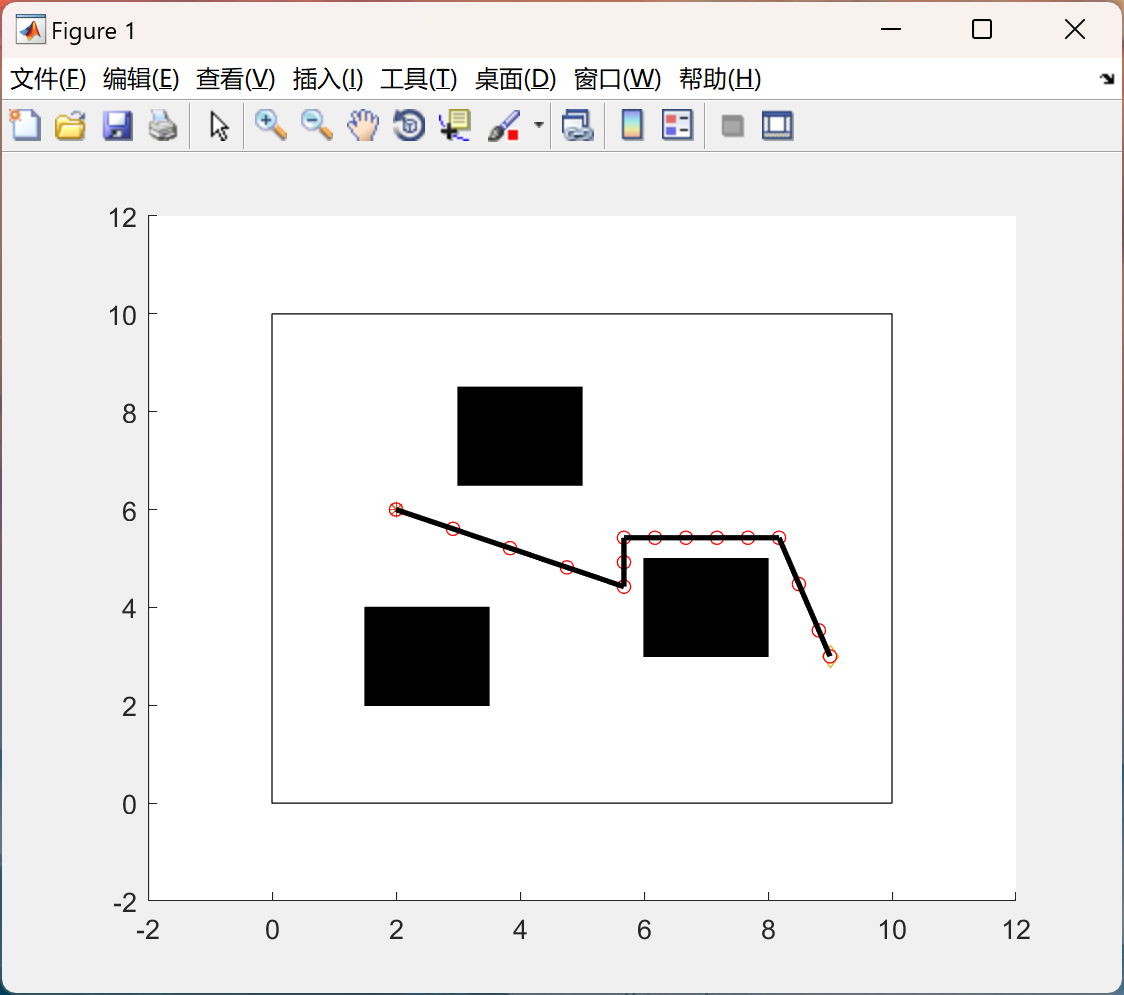Dock the figure using the corner arrow
Viewport: 1124px width, 995px height.
click(x=1107, y=79)
